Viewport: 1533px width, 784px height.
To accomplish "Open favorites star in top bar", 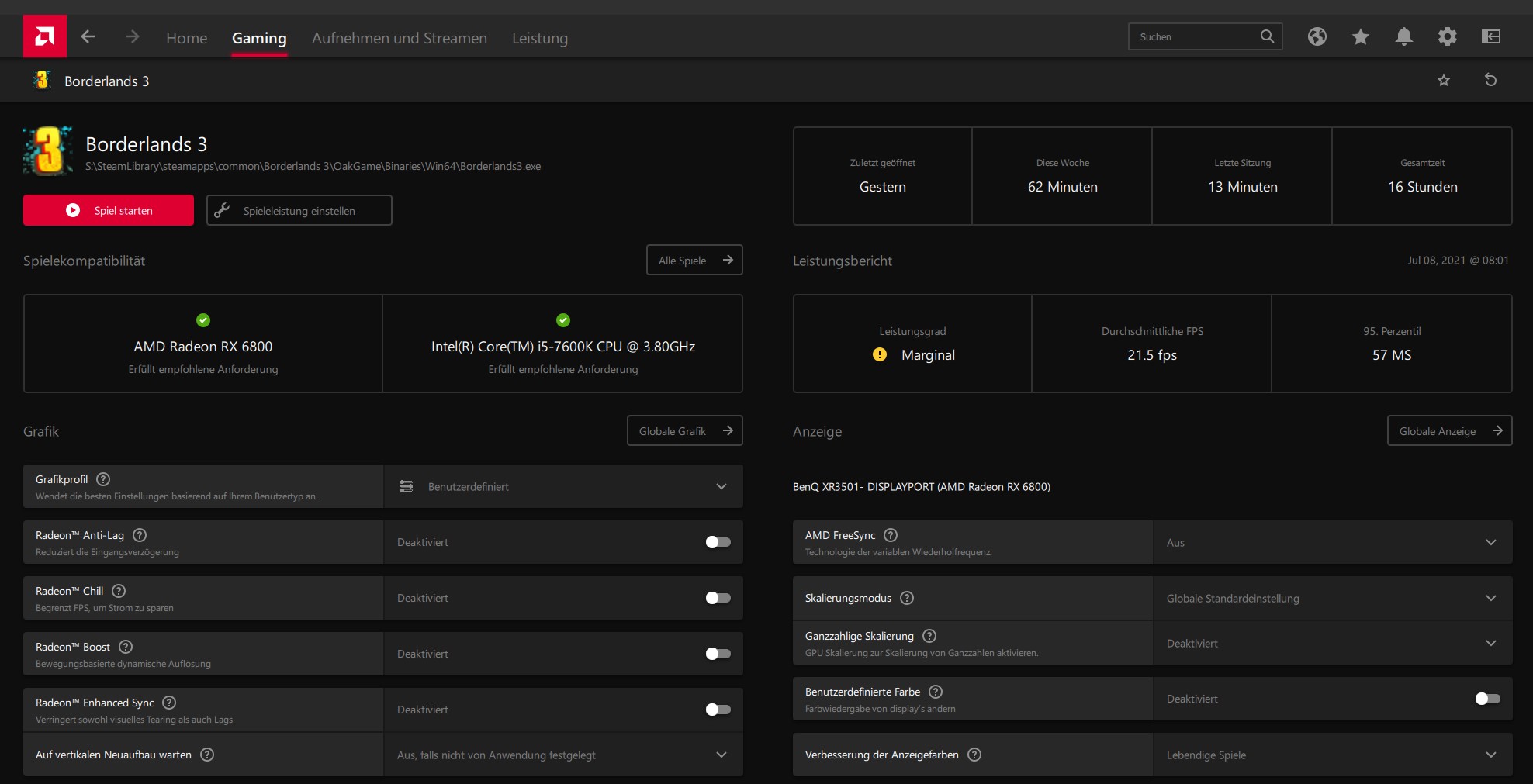I will (x=1361, y=36).
